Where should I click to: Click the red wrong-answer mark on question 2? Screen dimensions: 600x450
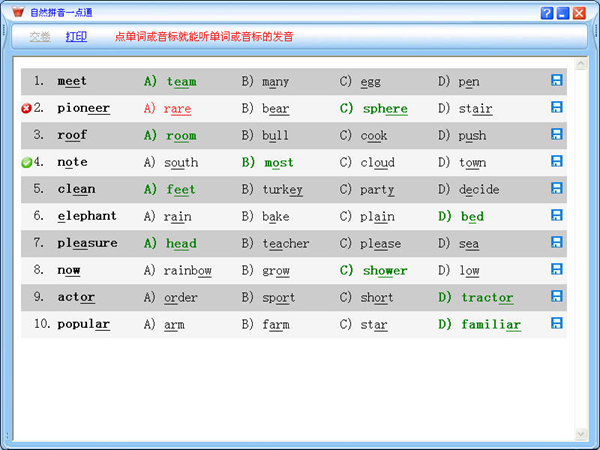[26, 109]
